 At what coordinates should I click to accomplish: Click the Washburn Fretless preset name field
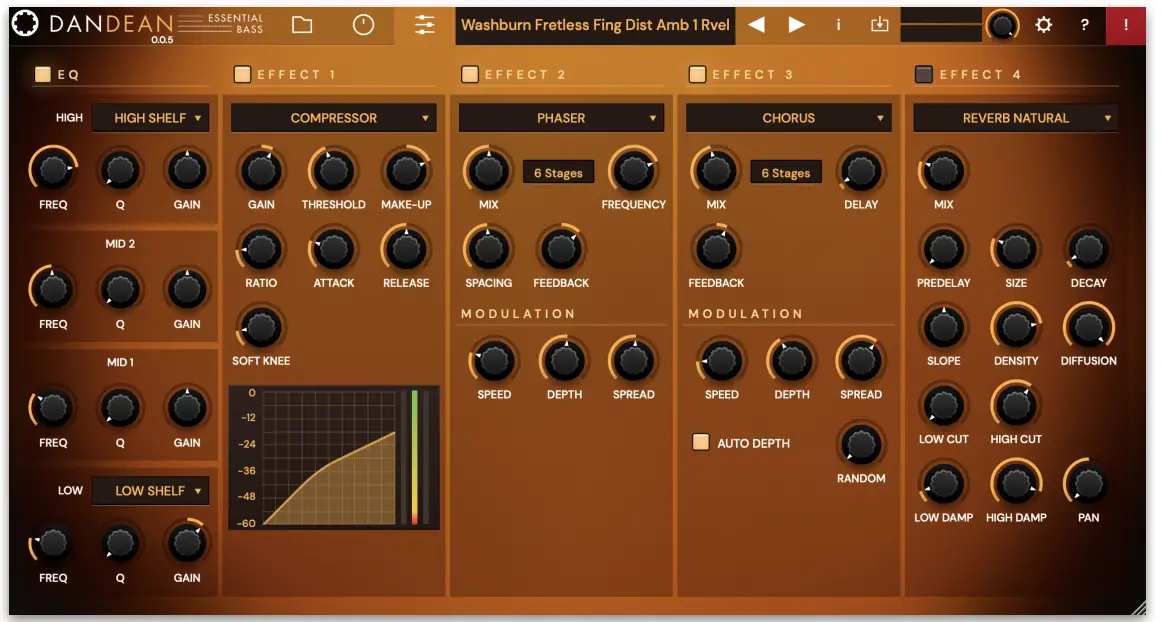[x=594, y=25]
